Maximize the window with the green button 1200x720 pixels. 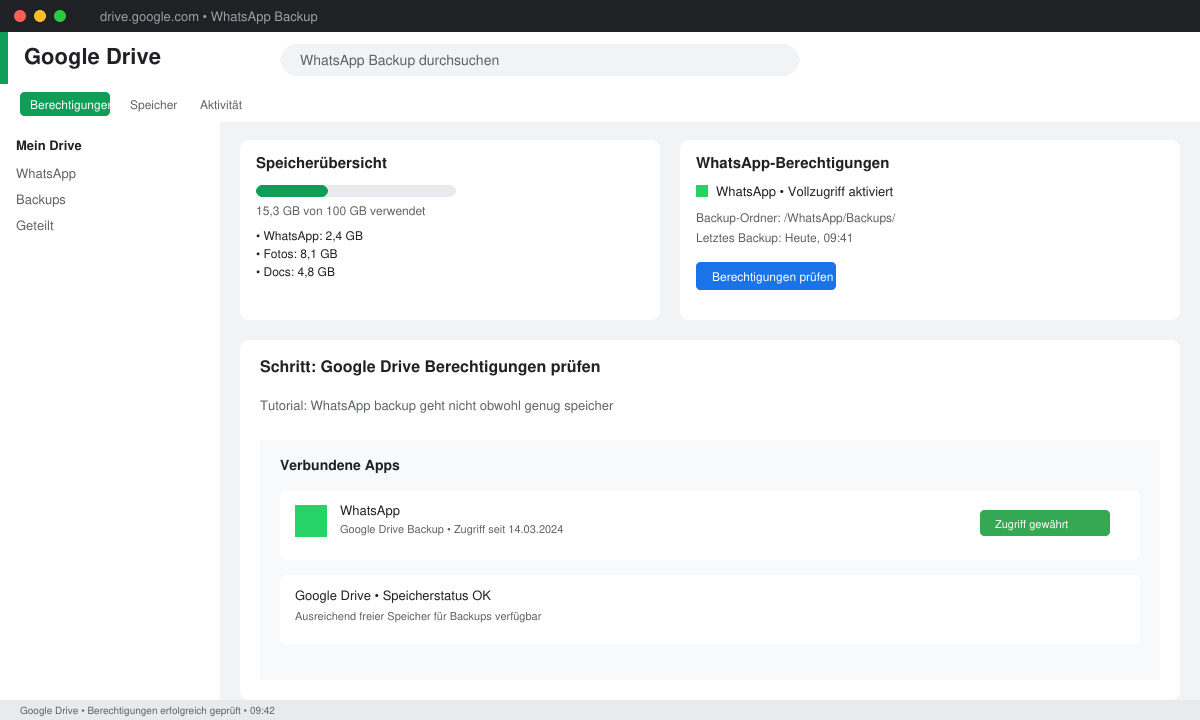(x=60, y=16)
